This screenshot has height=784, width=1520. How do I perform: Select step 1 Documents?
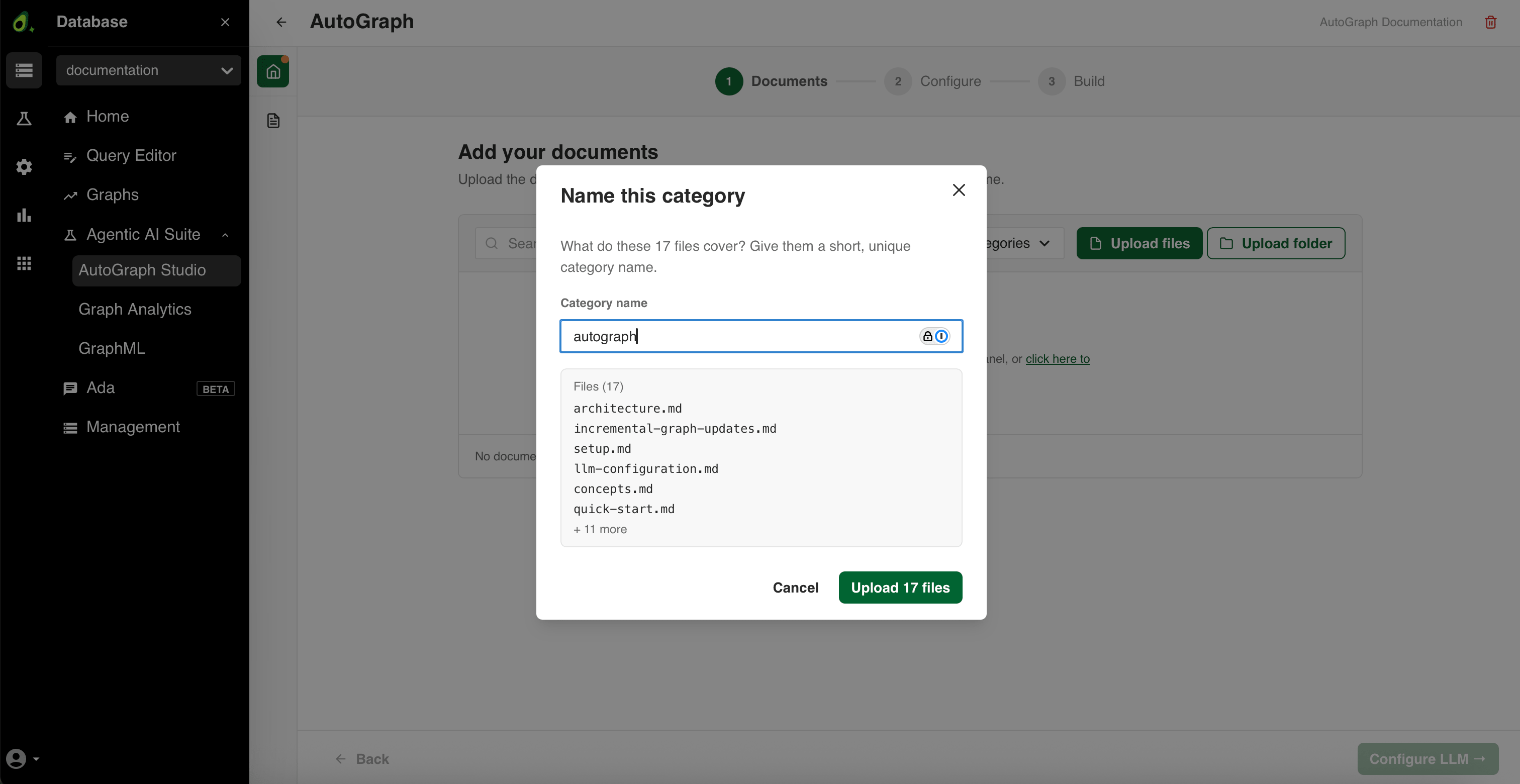click(771, 81)
